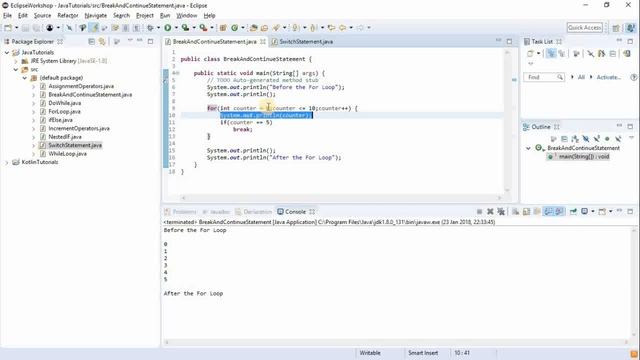The width and height of the screenshot is (640, 360).
Task: Click the Console horizontal scrollbar
Action: tap(396, 342)
